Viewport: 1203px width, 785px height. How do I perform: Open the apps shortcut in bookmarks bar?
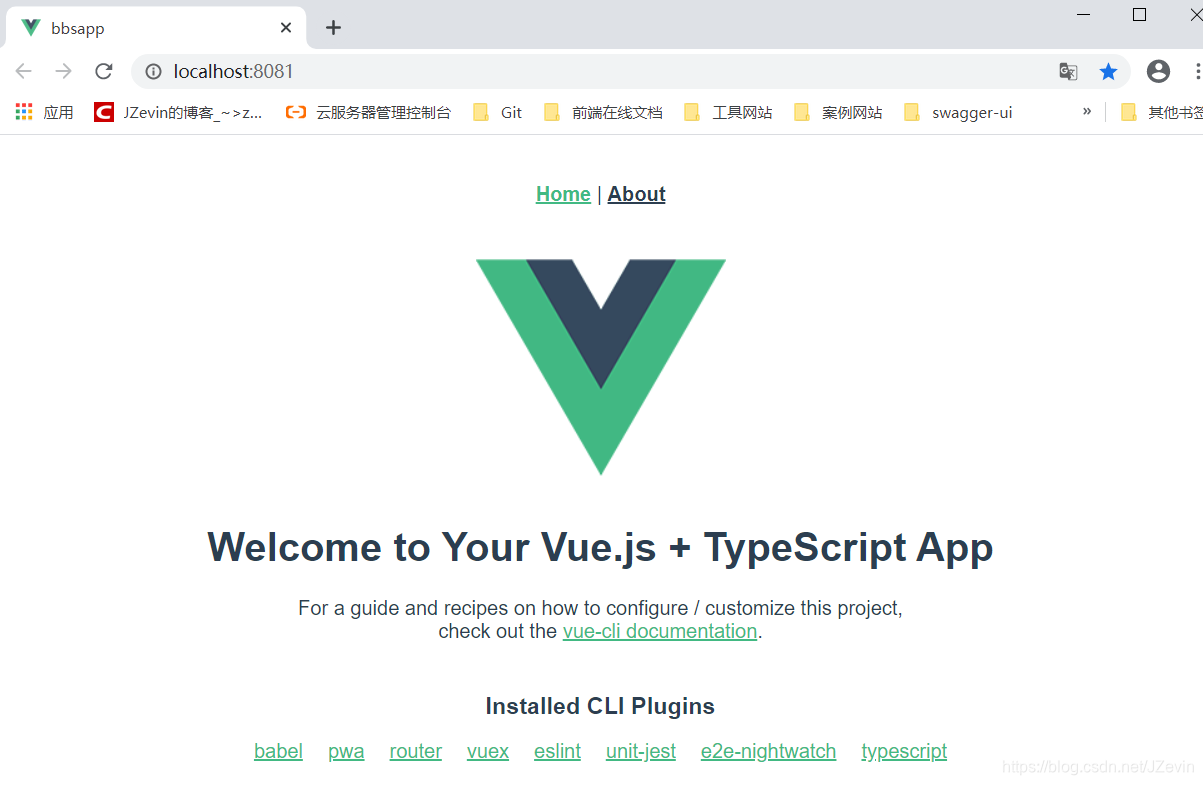click(44, 112)
